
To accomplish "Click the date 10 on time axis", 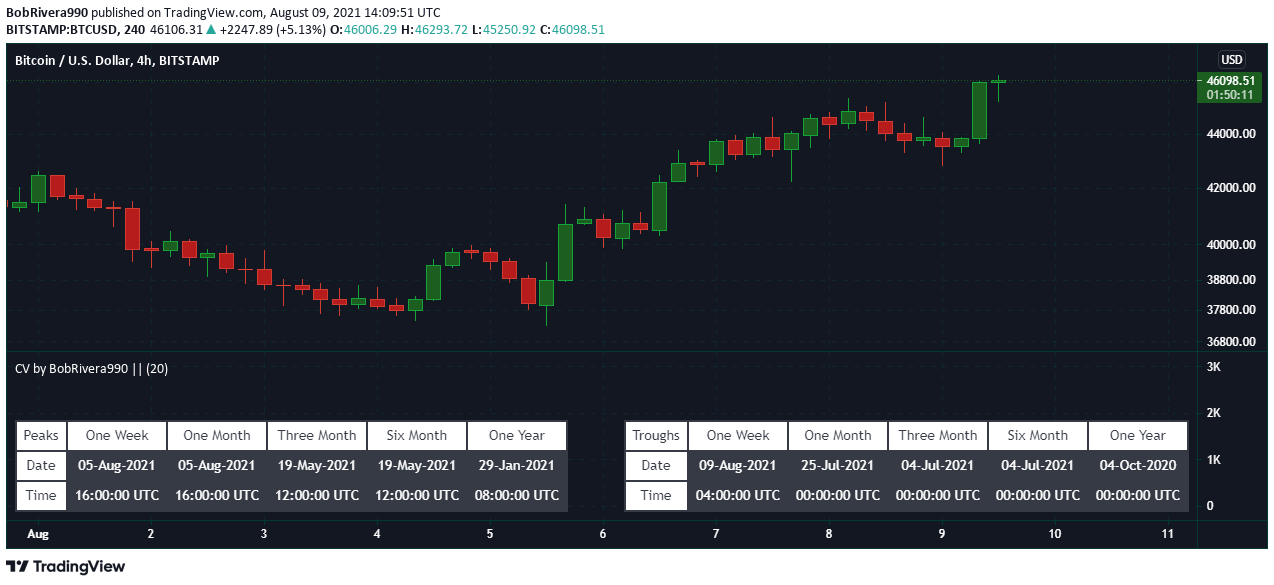I will (1055, 535).
